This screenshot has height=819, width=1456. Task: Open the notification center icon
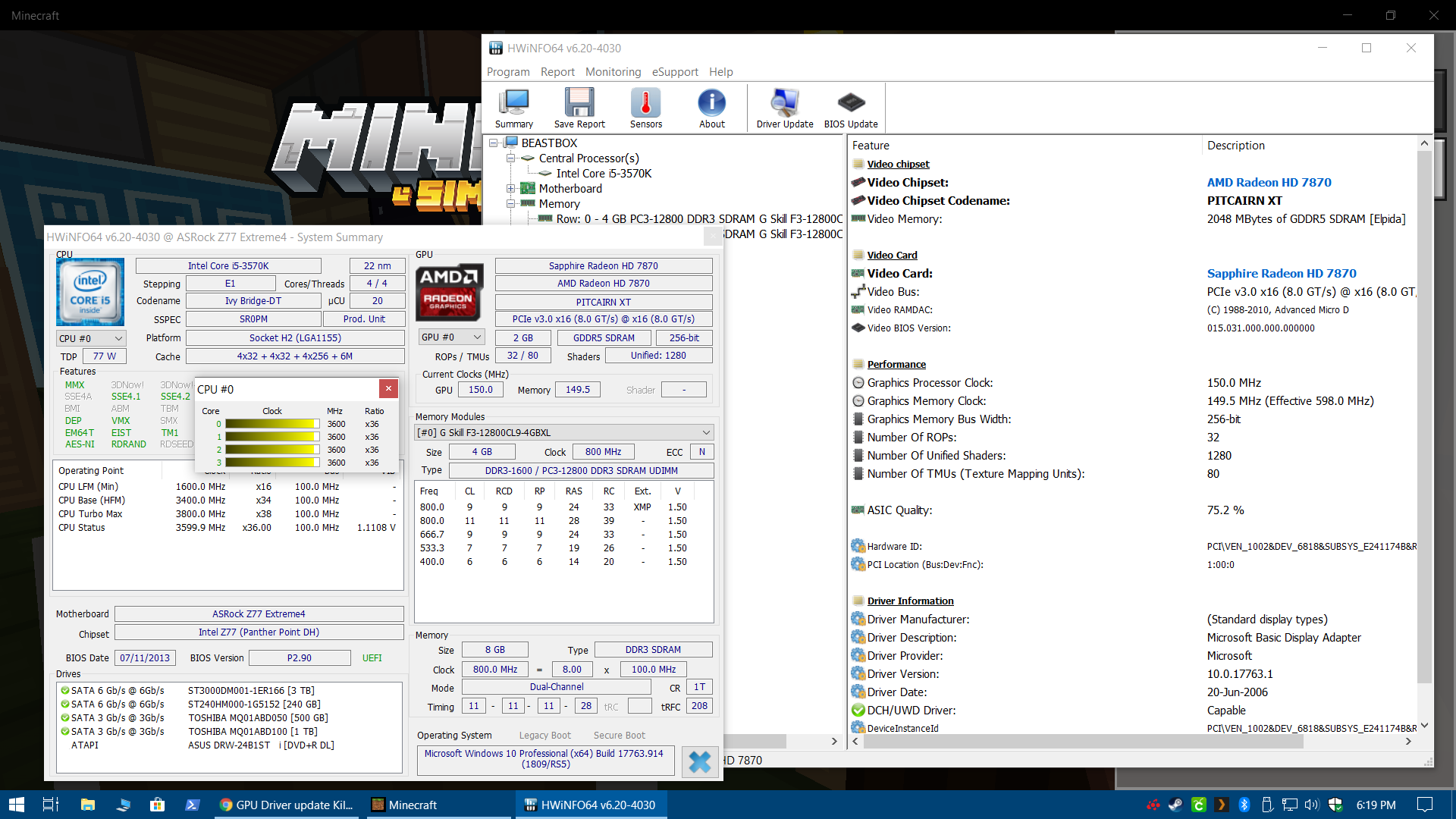(1425, 805)
